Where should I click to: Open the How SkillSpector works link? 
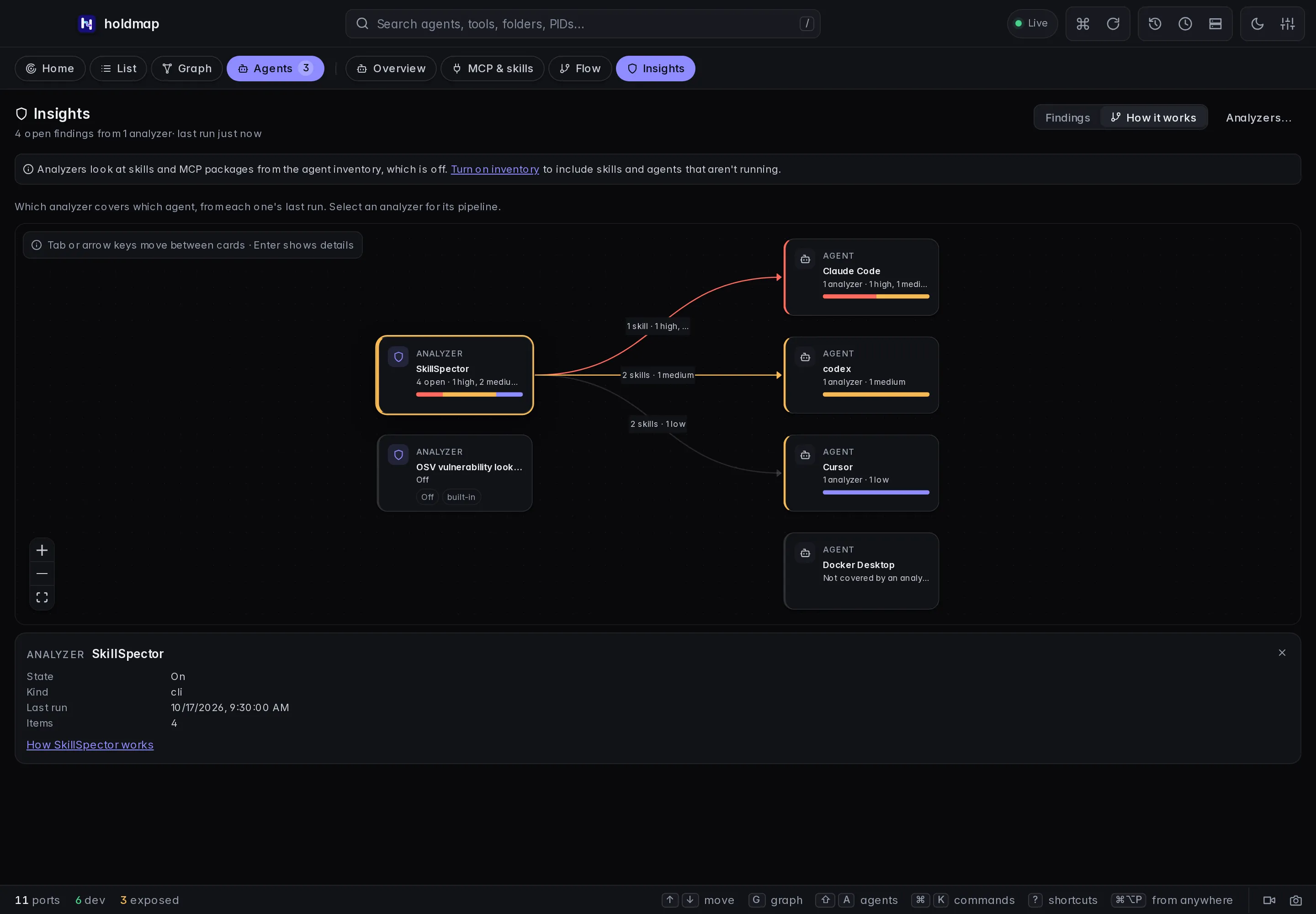[90, 744]
